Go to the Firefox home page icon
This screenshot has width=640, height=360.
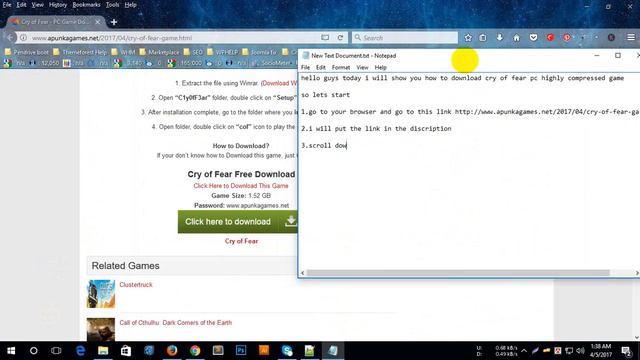(516, 38)
